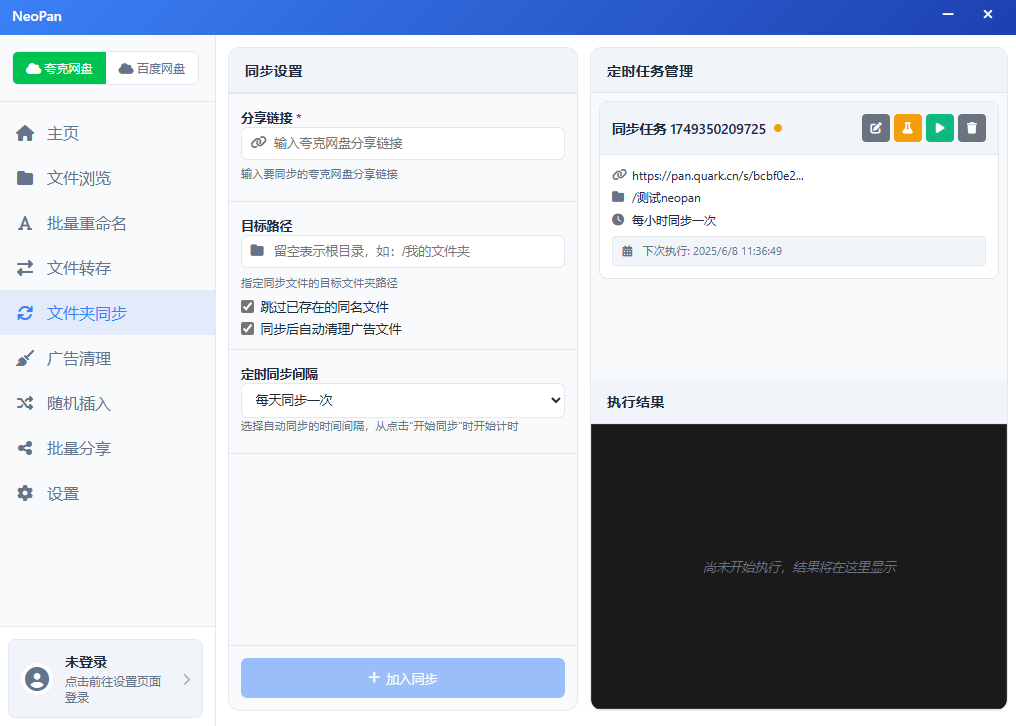Toggle 跳过已存在的同名文件 checkbox
Viewport: 1016px width, 726px height.
pos(248,307)
